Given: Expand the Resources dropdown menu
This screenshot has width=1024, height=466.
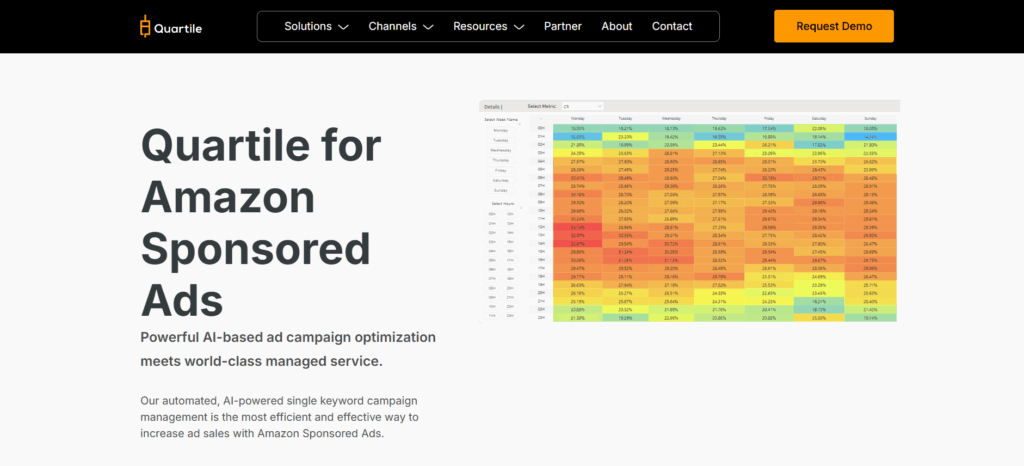Looking at the screenshot, I should (488, 27).
